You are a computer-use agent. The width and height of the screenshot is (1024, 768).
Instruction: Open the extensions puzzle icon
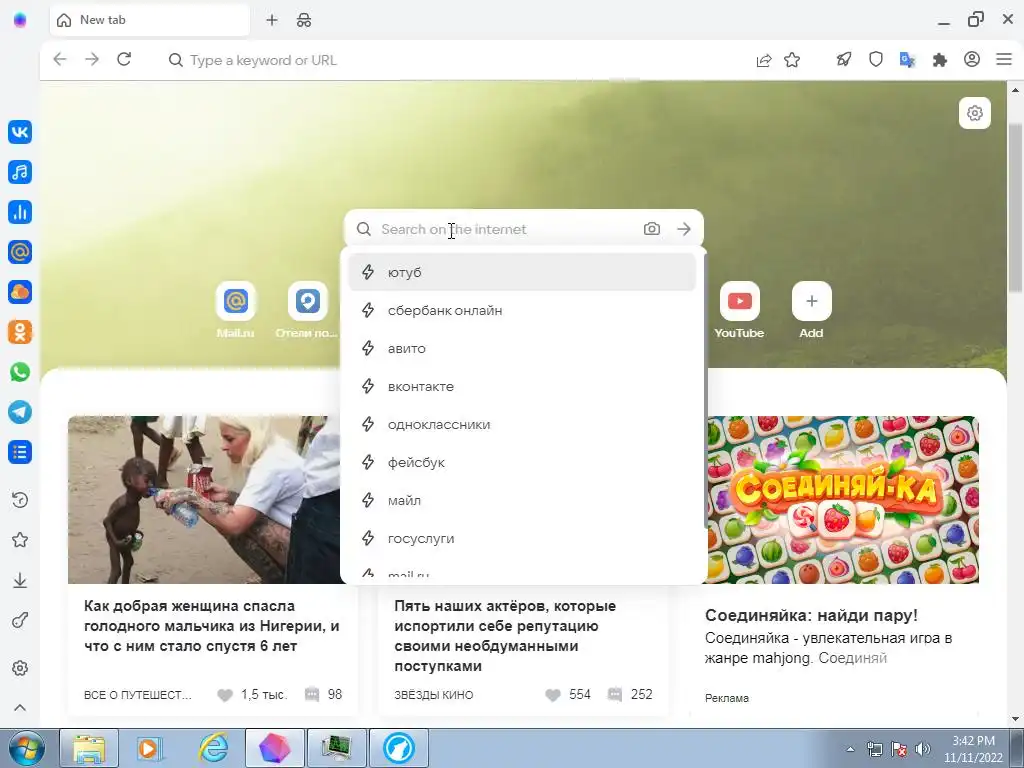[x=940, y=60]
